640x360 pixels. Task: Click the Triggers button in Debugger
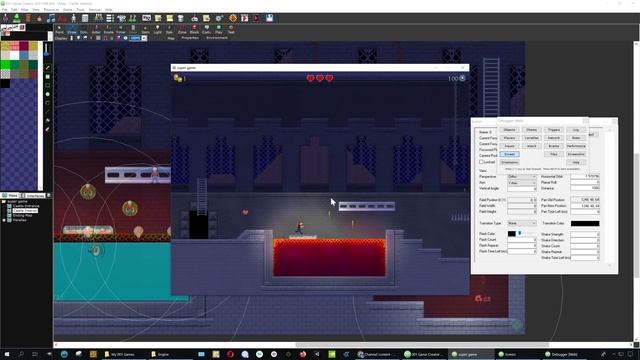[x=554, y=130]
